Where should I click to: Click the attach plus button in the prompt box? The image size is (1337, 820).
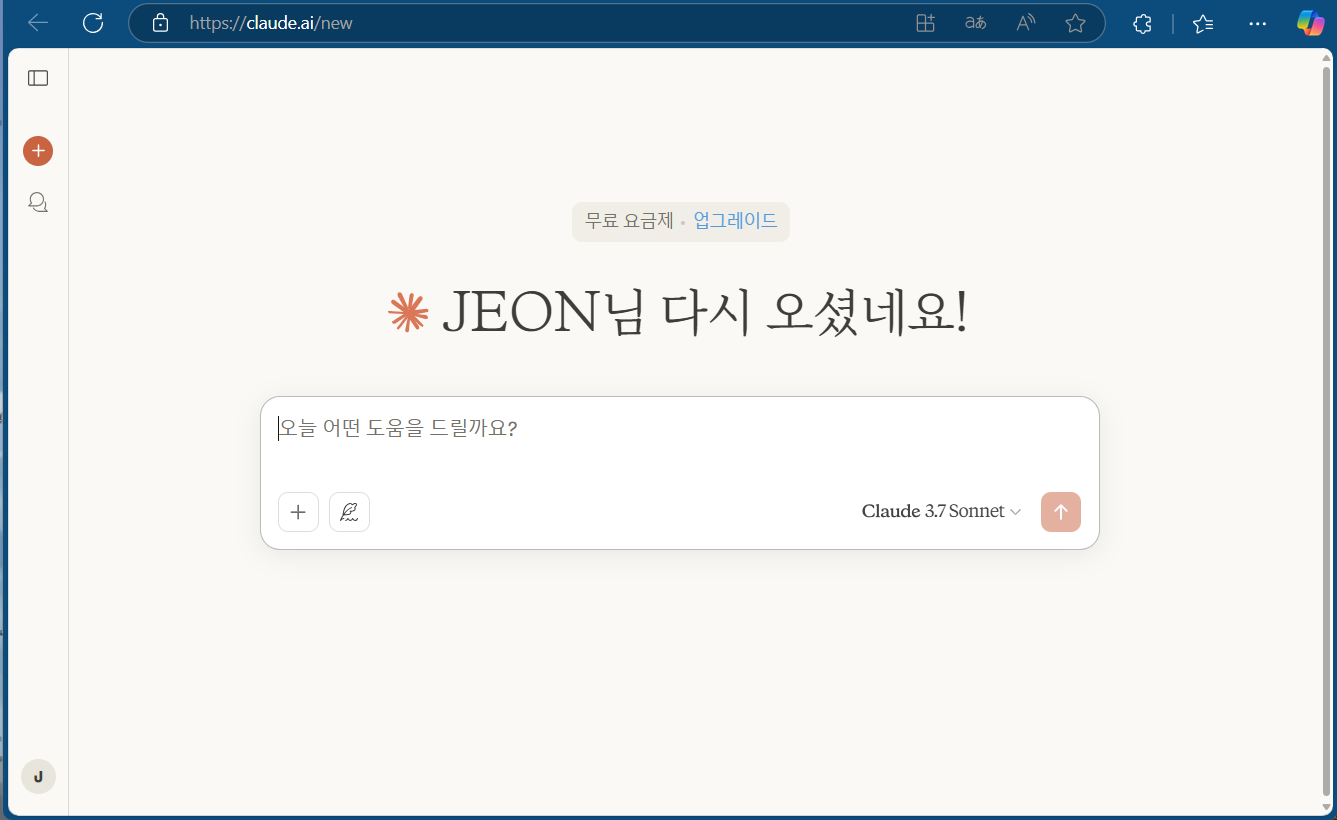tap(298, 512)
